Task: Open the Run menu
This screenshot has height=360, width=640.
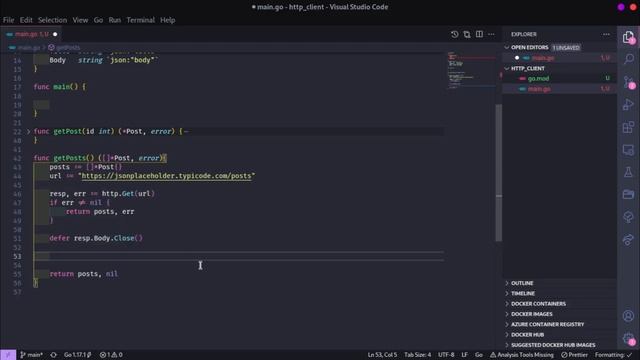Action: (x=115, y=20)
